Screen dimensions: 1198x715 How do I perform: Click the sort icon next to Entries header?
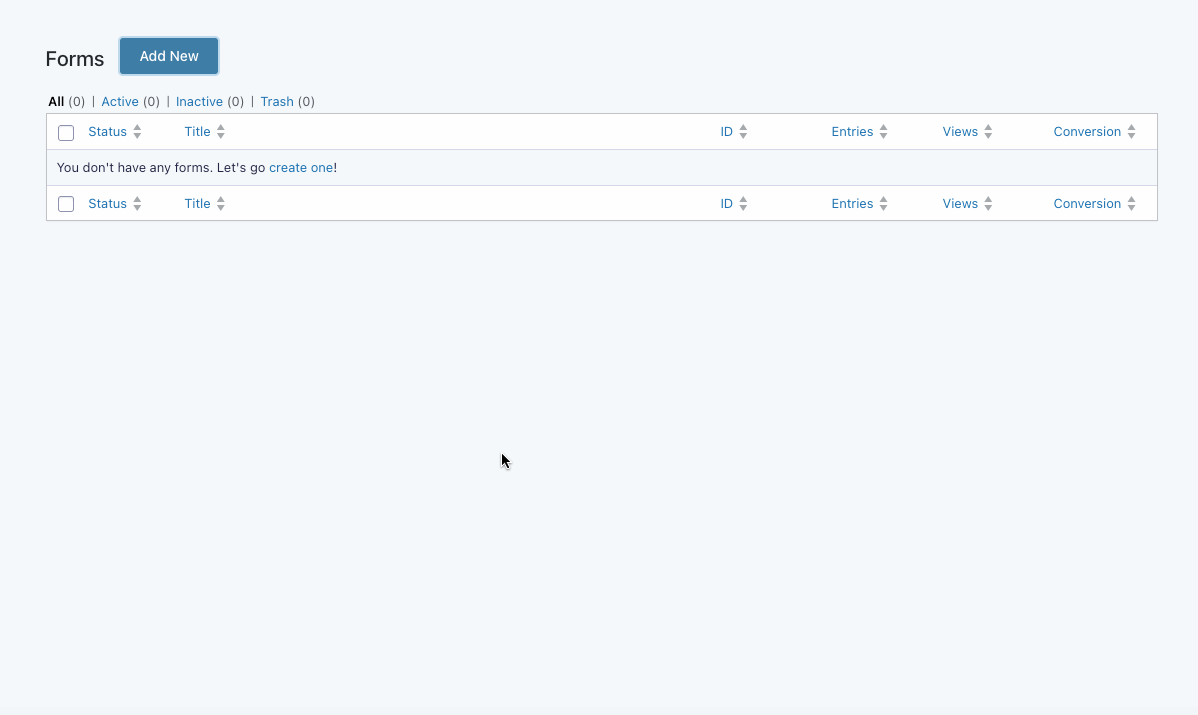click(x=883, y=131)
